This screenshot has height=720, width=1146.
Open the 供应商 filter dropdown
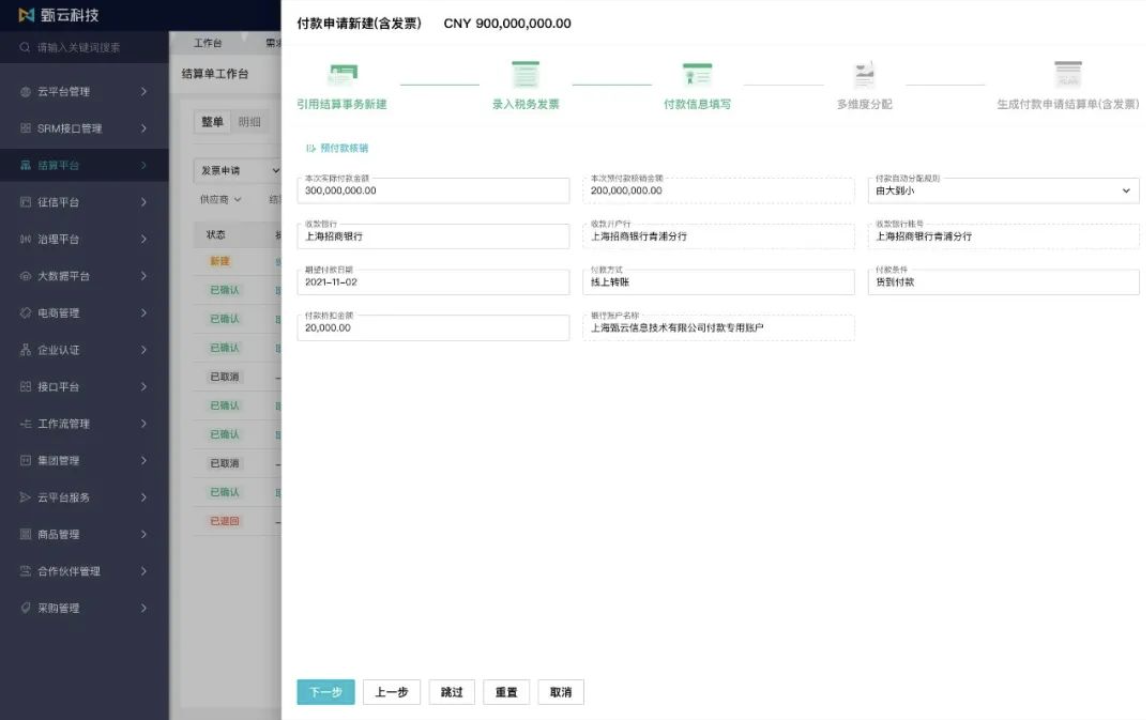[x=221, y=200]
